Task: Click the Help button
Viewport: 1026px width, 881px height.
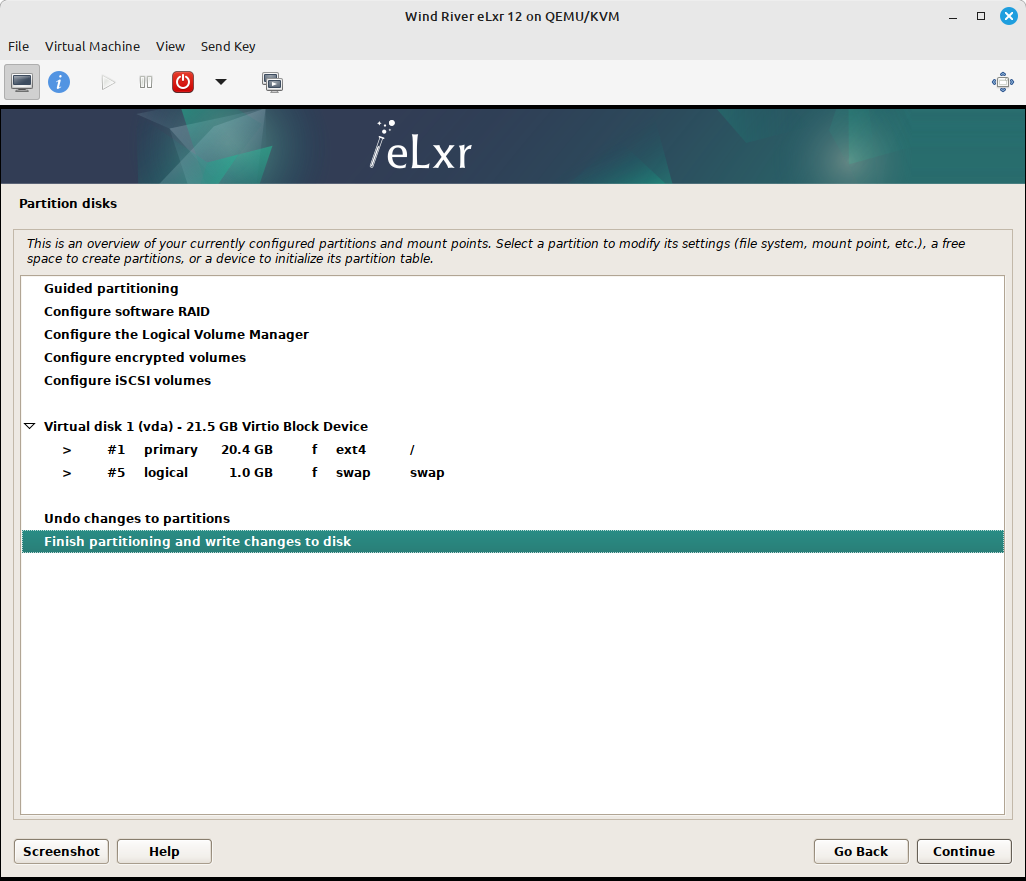Action: pos(163,851)
